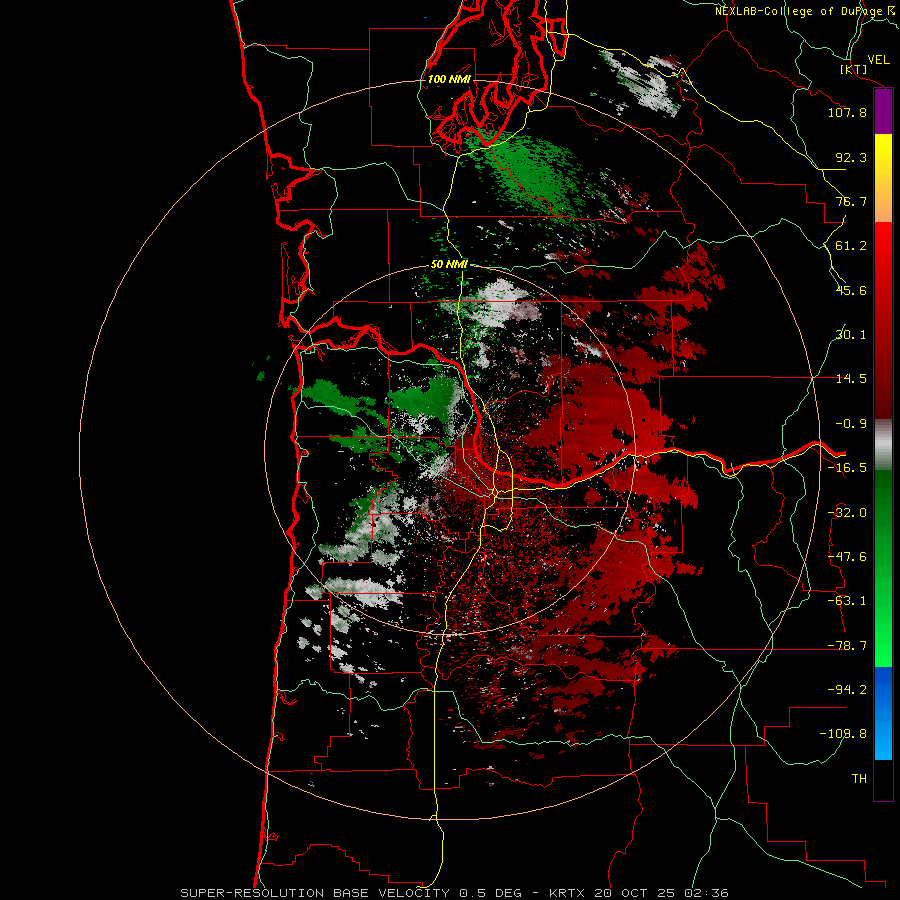This screenshot has width=900, height=900.
Task: Click the 50 NMI range ring label
Action: pos(449,264)
